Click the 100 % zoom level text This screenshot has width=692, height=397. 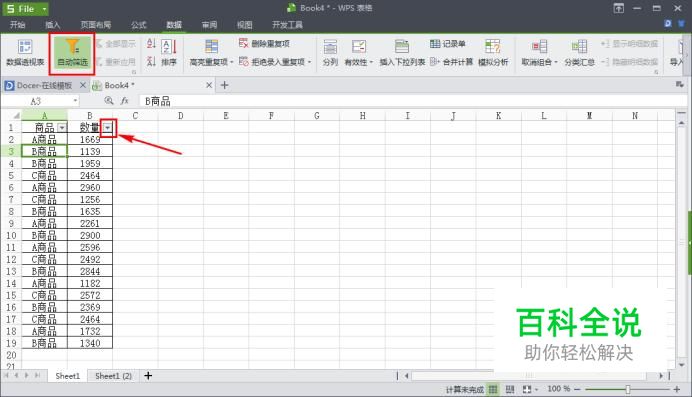click(558, 389)
